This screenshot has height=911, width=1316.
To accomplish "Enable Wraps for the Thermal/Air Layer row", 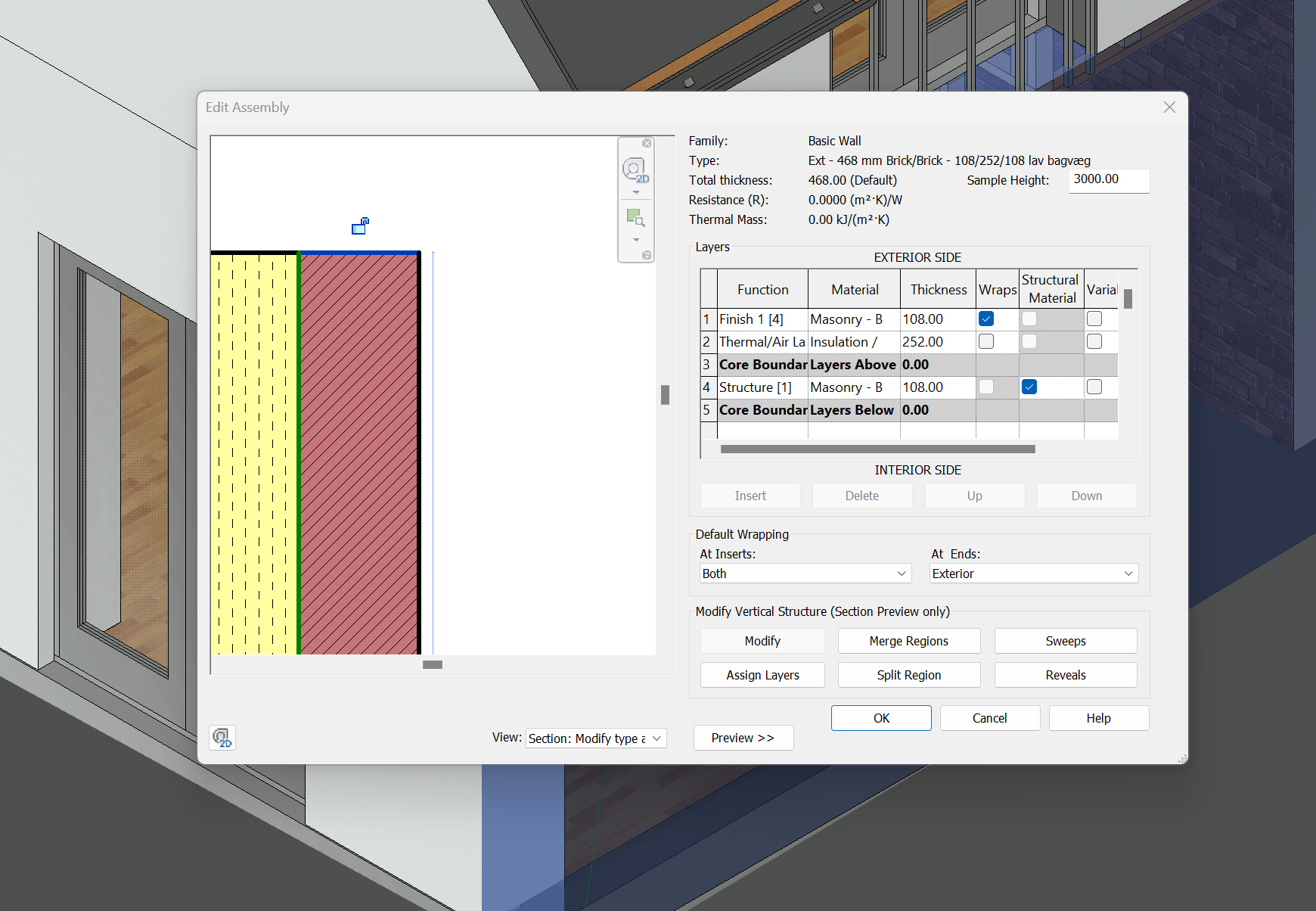I will tap(985, 341).
